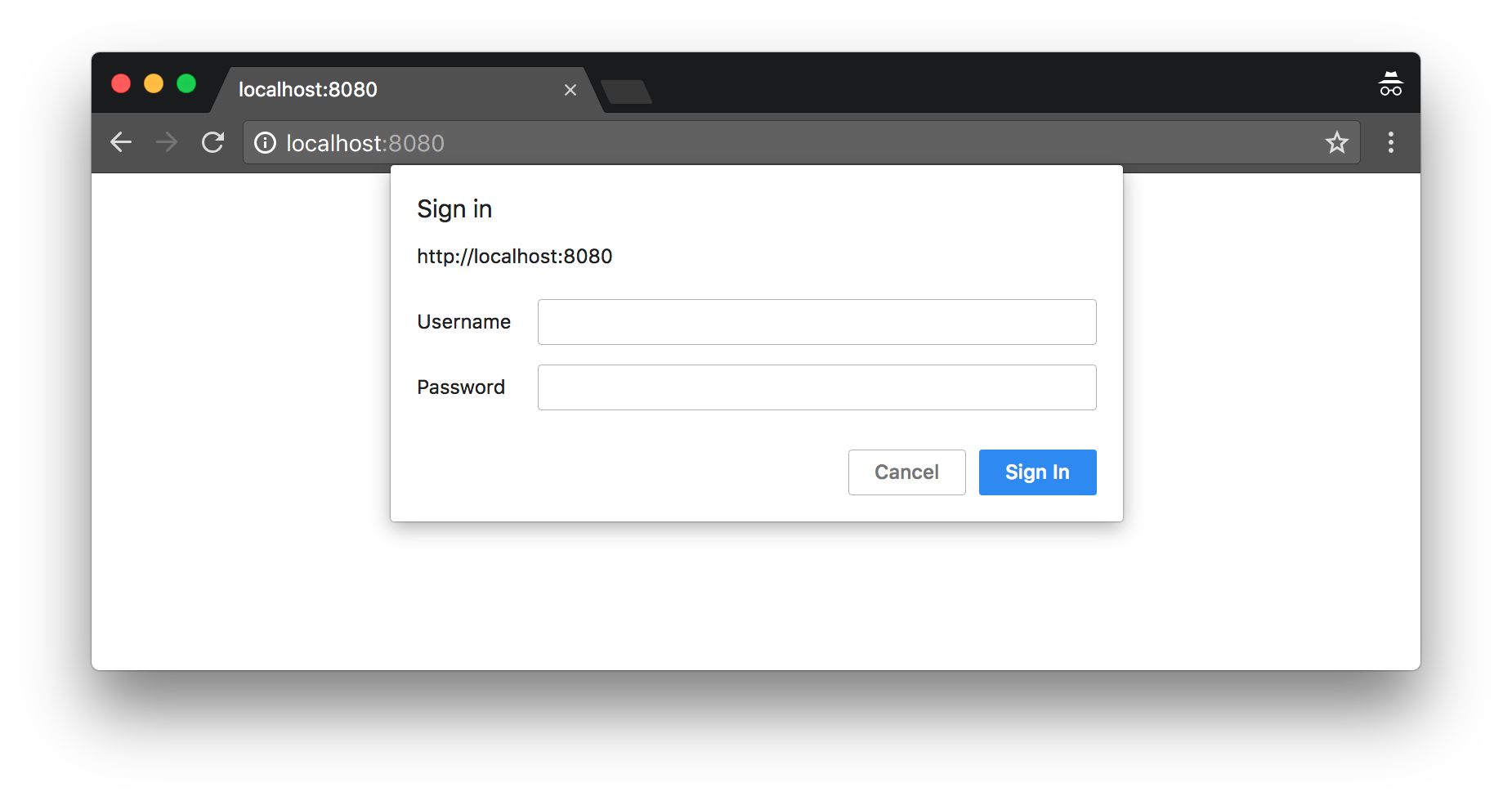Screen dimensions: 1512x801
Task: Click the incognito mode icon
Action: click(1390, 84)
